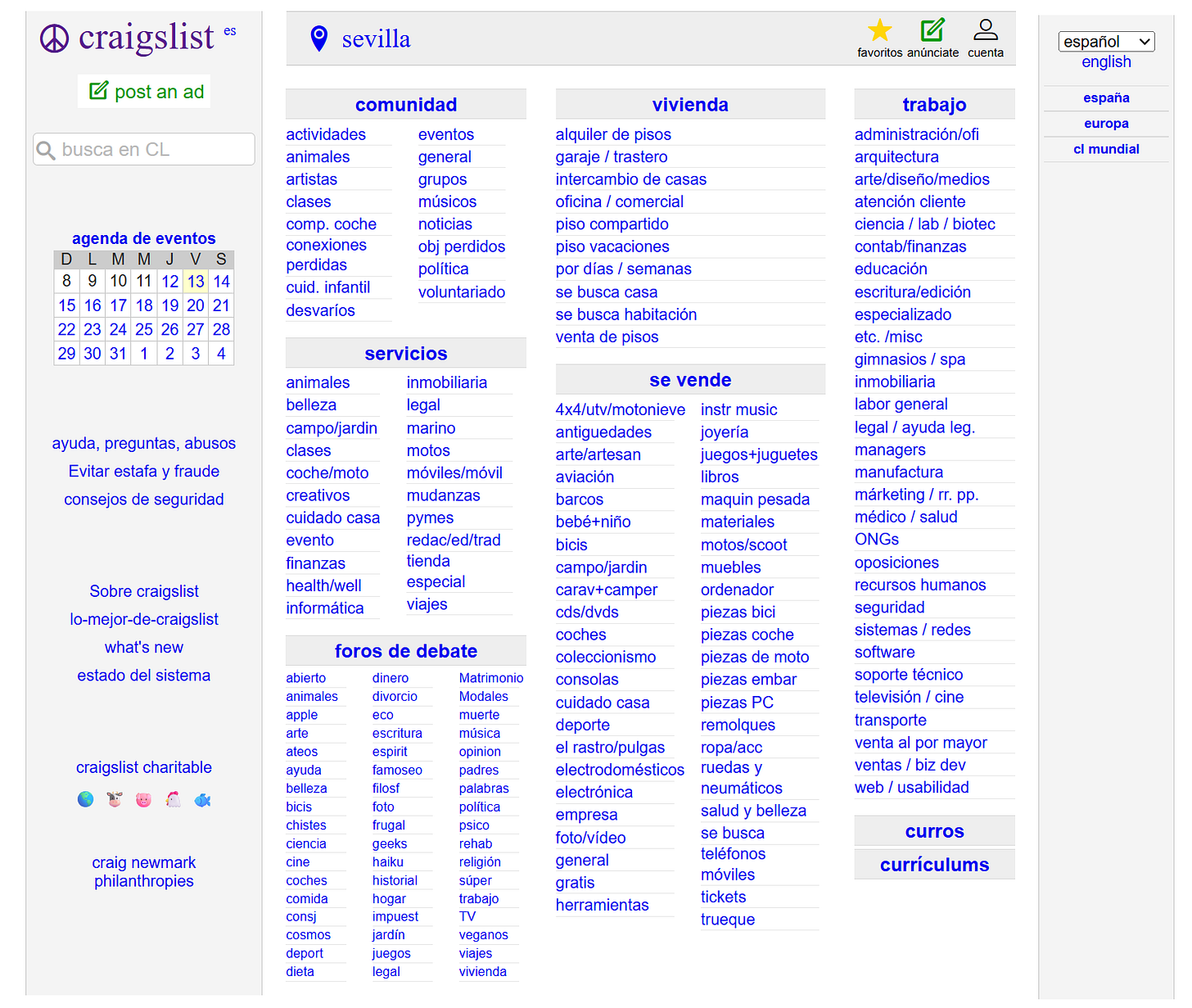Open 'voluntariado' under comunidad

click(x=462, y=292)
